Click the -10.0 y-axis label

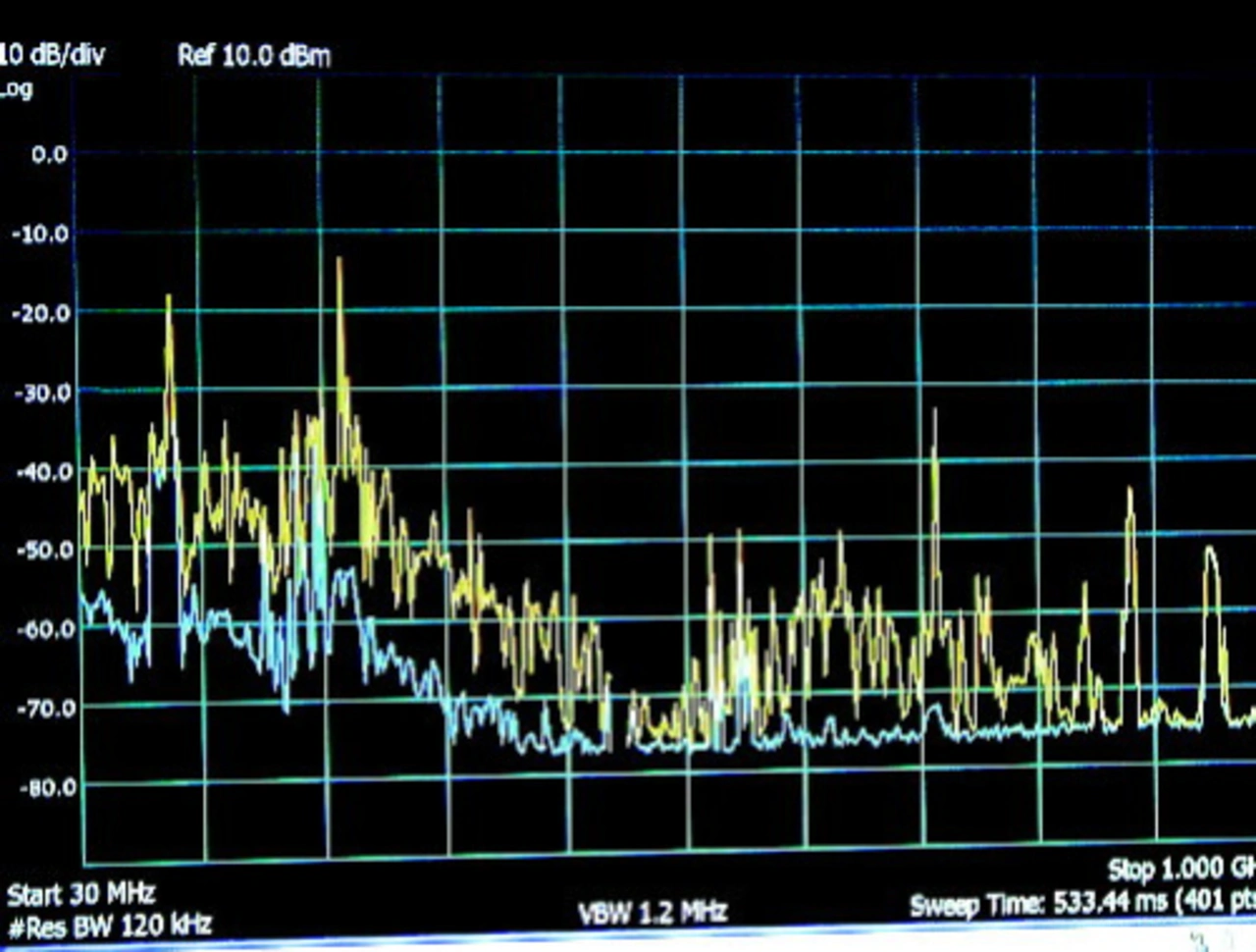point(41,234)
